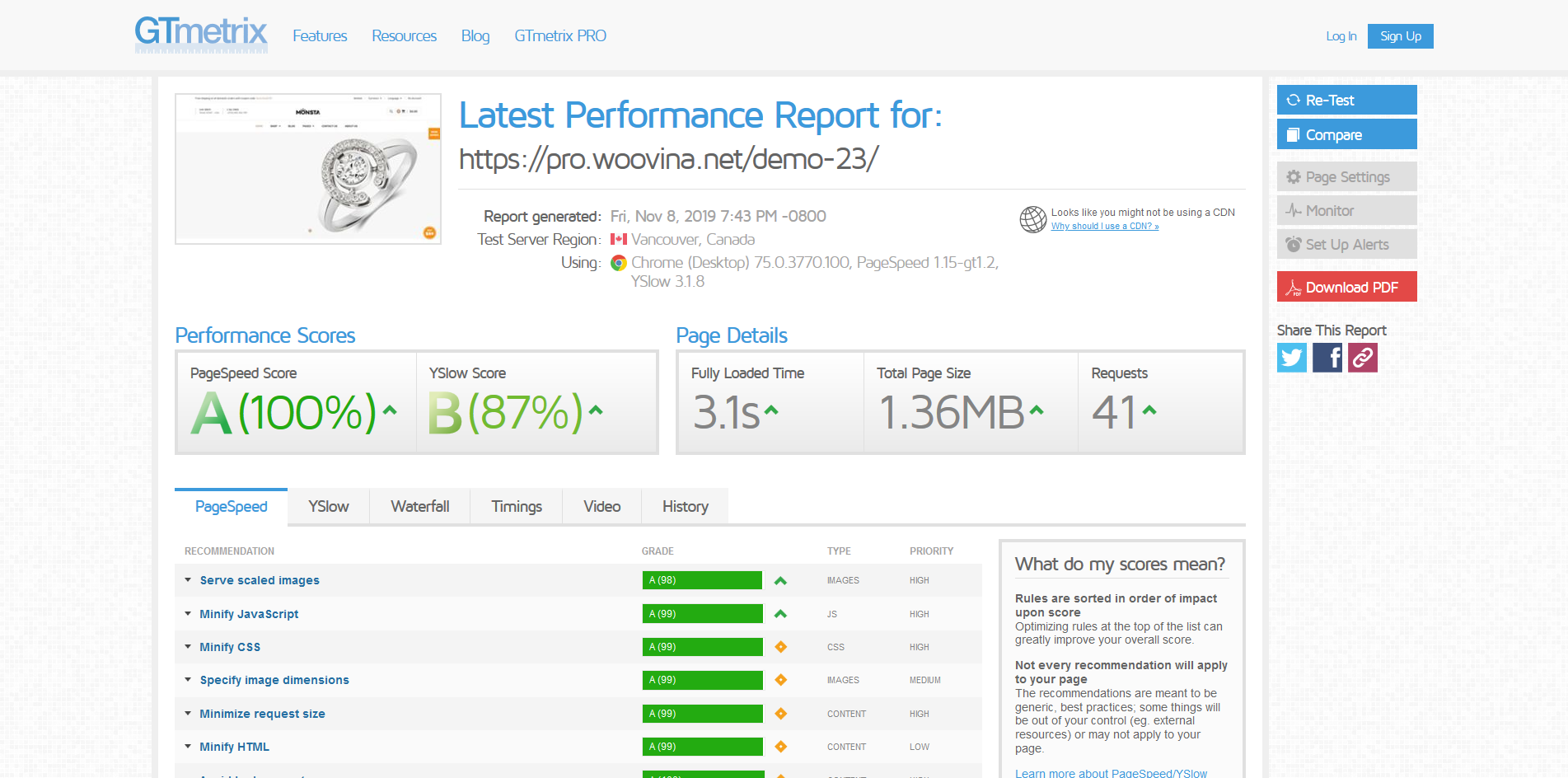Screen dimensions: 1568x778
Task: Click orange diamond beside Minimize request size
Action: pos(780,714)
